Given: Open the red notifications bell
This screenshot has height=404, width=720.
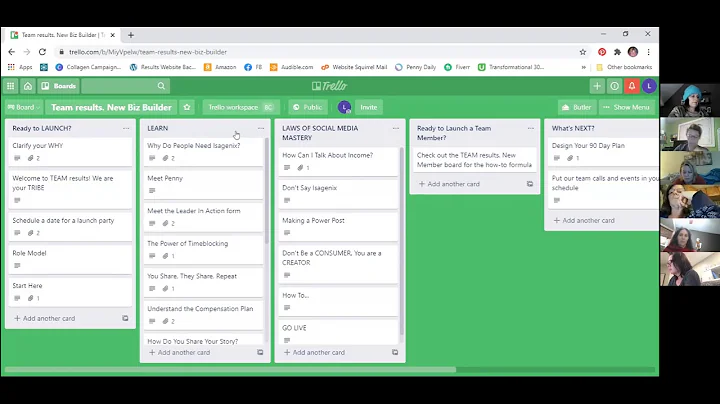Looking at the screenshot, I should [x=632, y=86].
